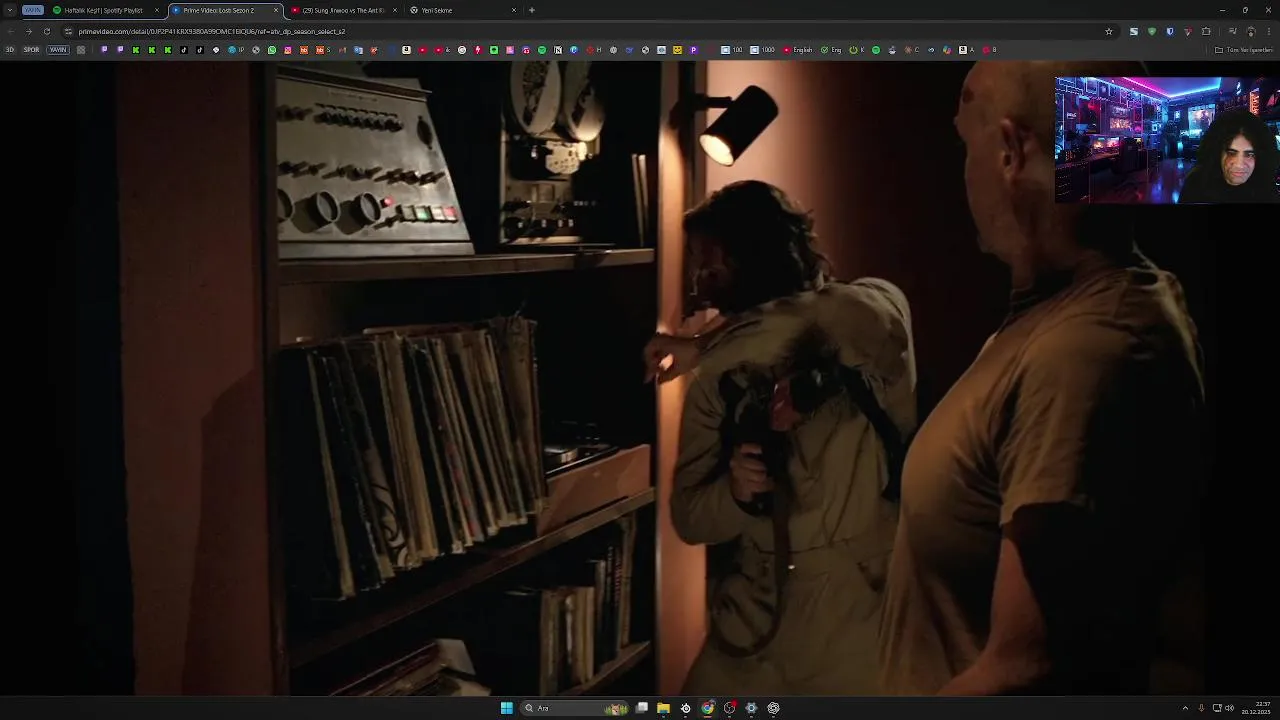Show hidden system tray icons
This screenshot has width=1280, height=720.
(x=1185, y=708)
